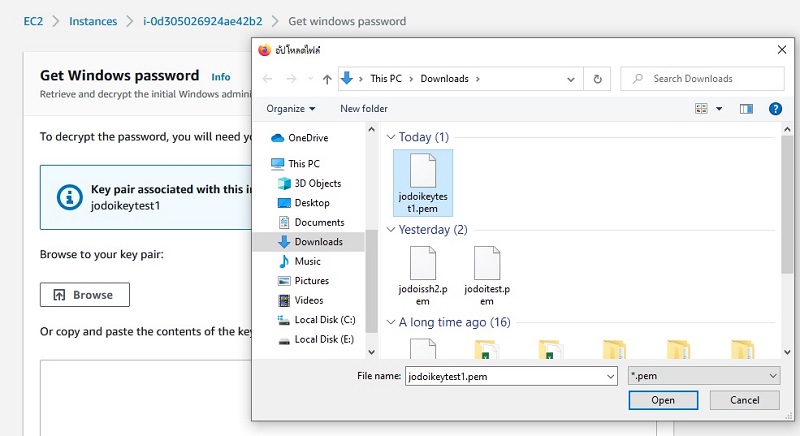Screen dimensions: 800x436
Task: Click the Open button
Action: pyautogui.click(x=663, y=400)
